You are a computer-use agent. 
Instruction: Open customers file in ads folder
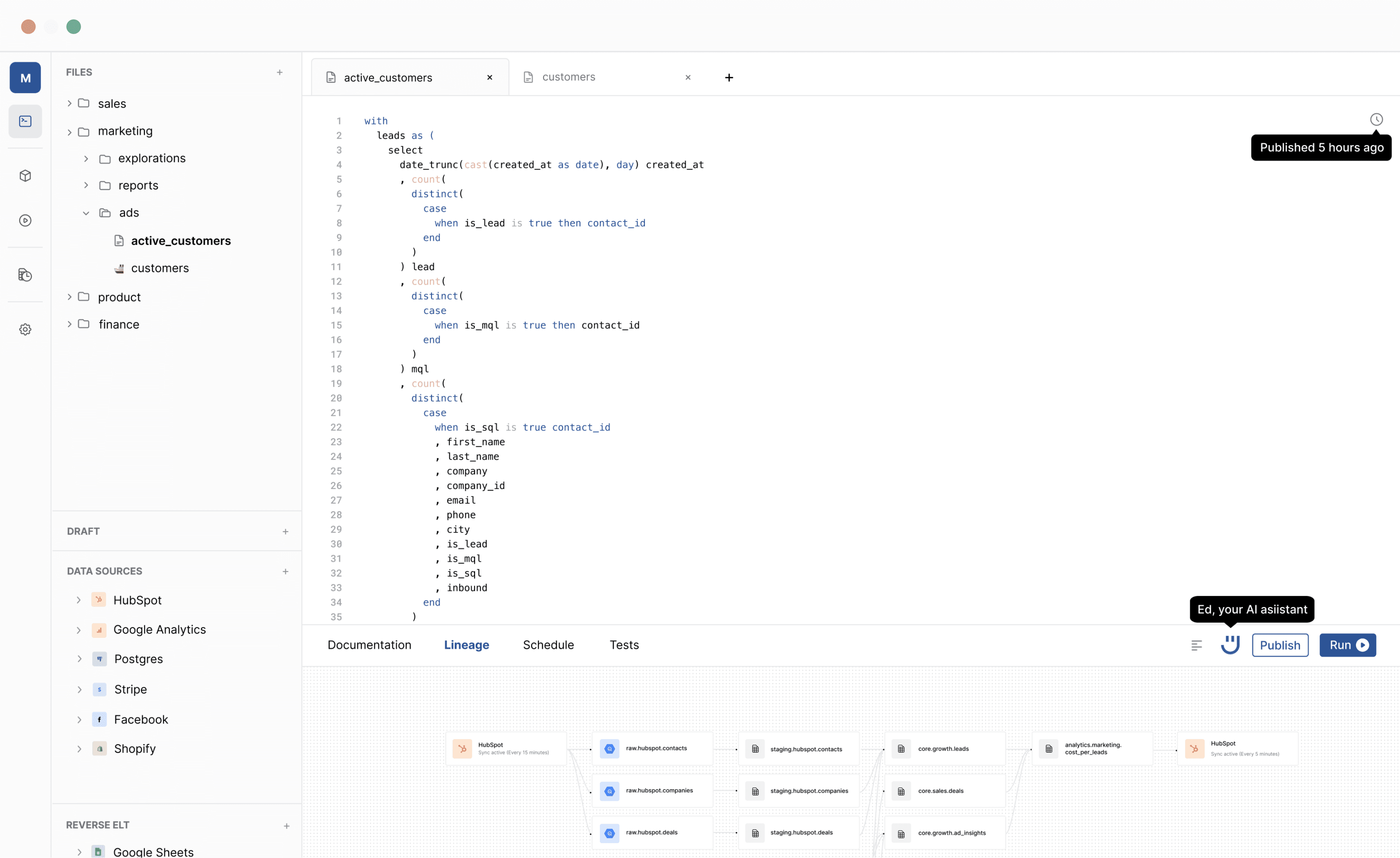point(151,268)
